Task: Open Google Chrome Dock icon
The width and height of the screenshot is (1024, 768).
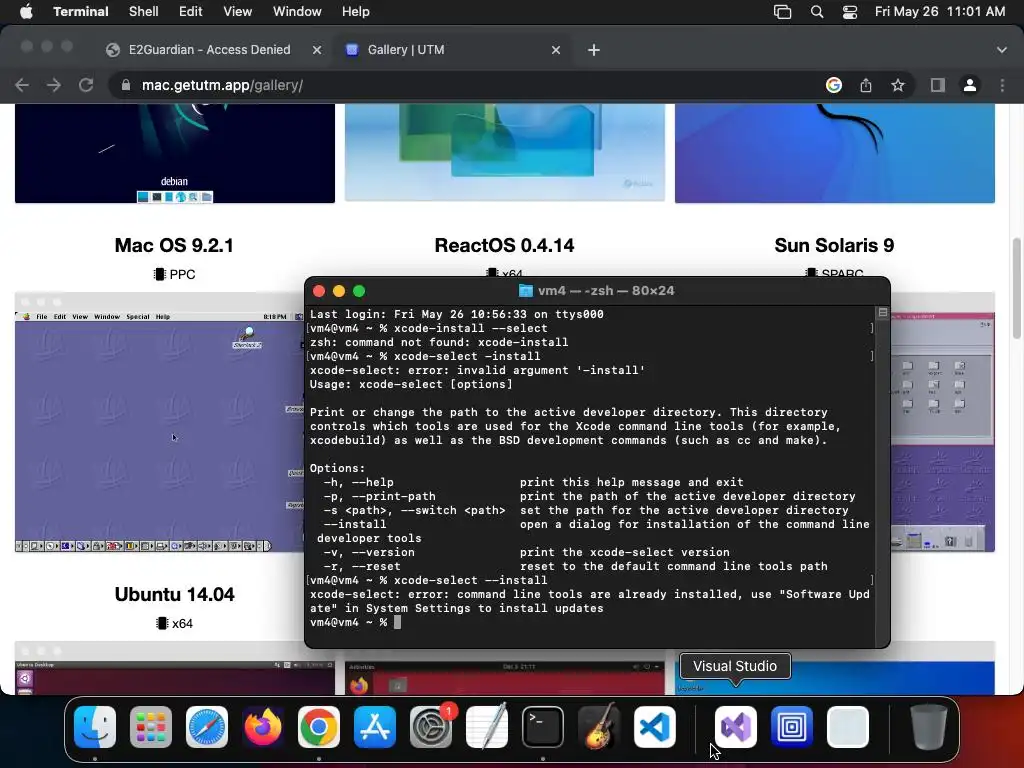Action: [x=319, y=727]
